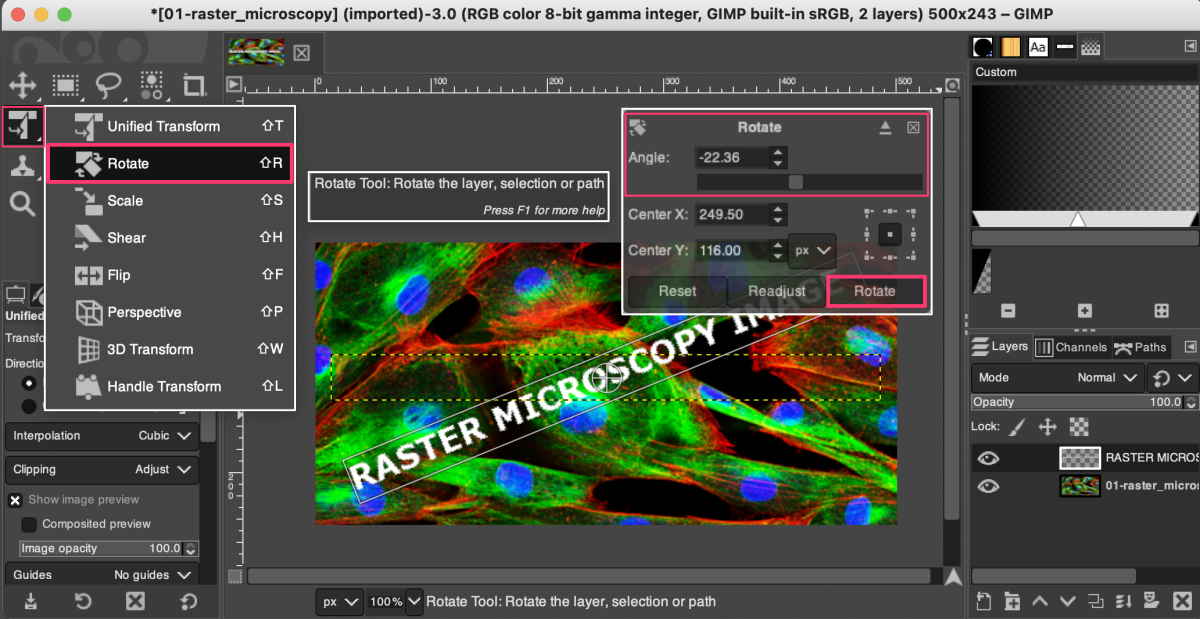Switch to the Channels tab
The height and width of the screenshot is (619, 1200).
pyautogui.click(x=1072, y=347)
